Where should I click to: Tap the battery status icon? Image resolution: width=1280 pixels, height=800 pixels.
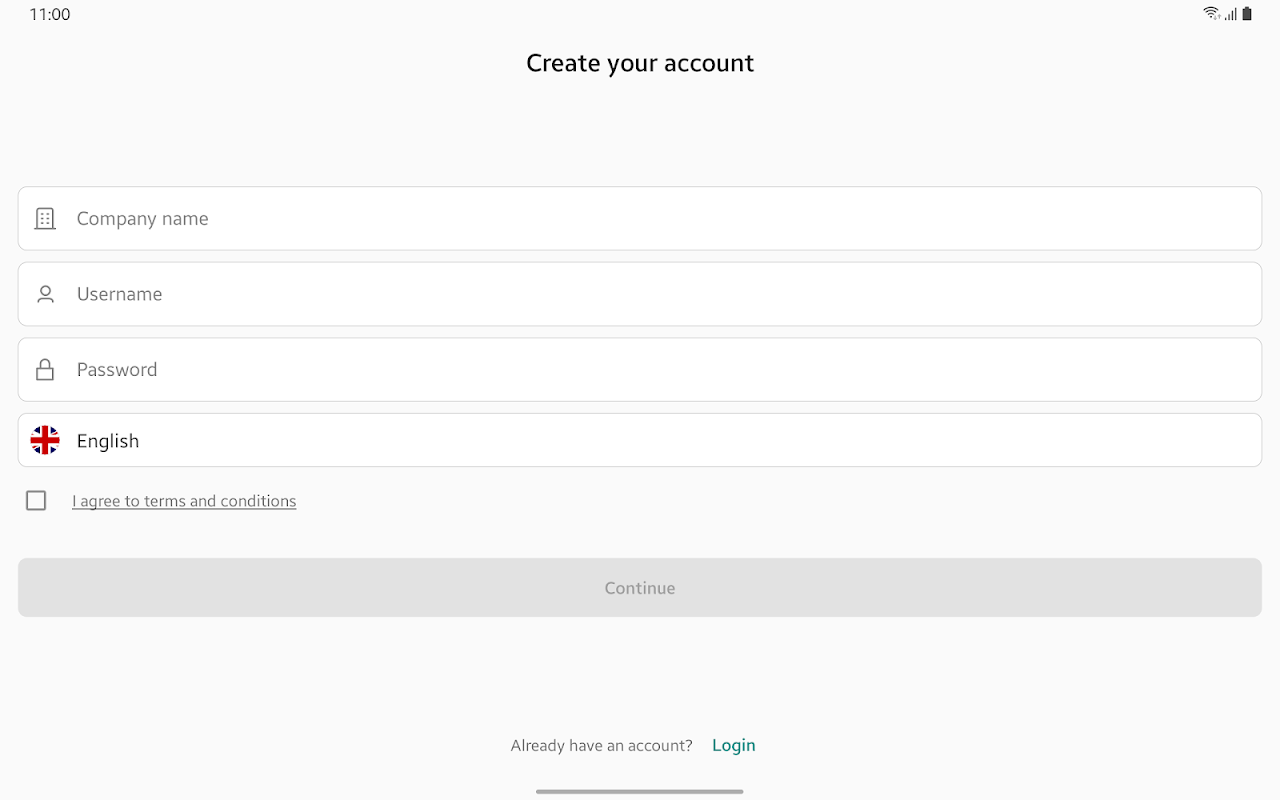click(1247, 14)
